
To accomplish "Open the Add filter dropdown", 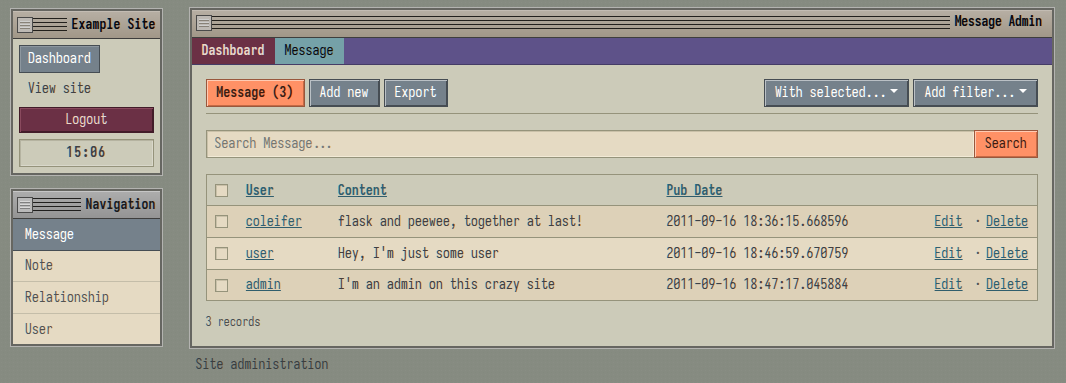I will pos(976,93).
